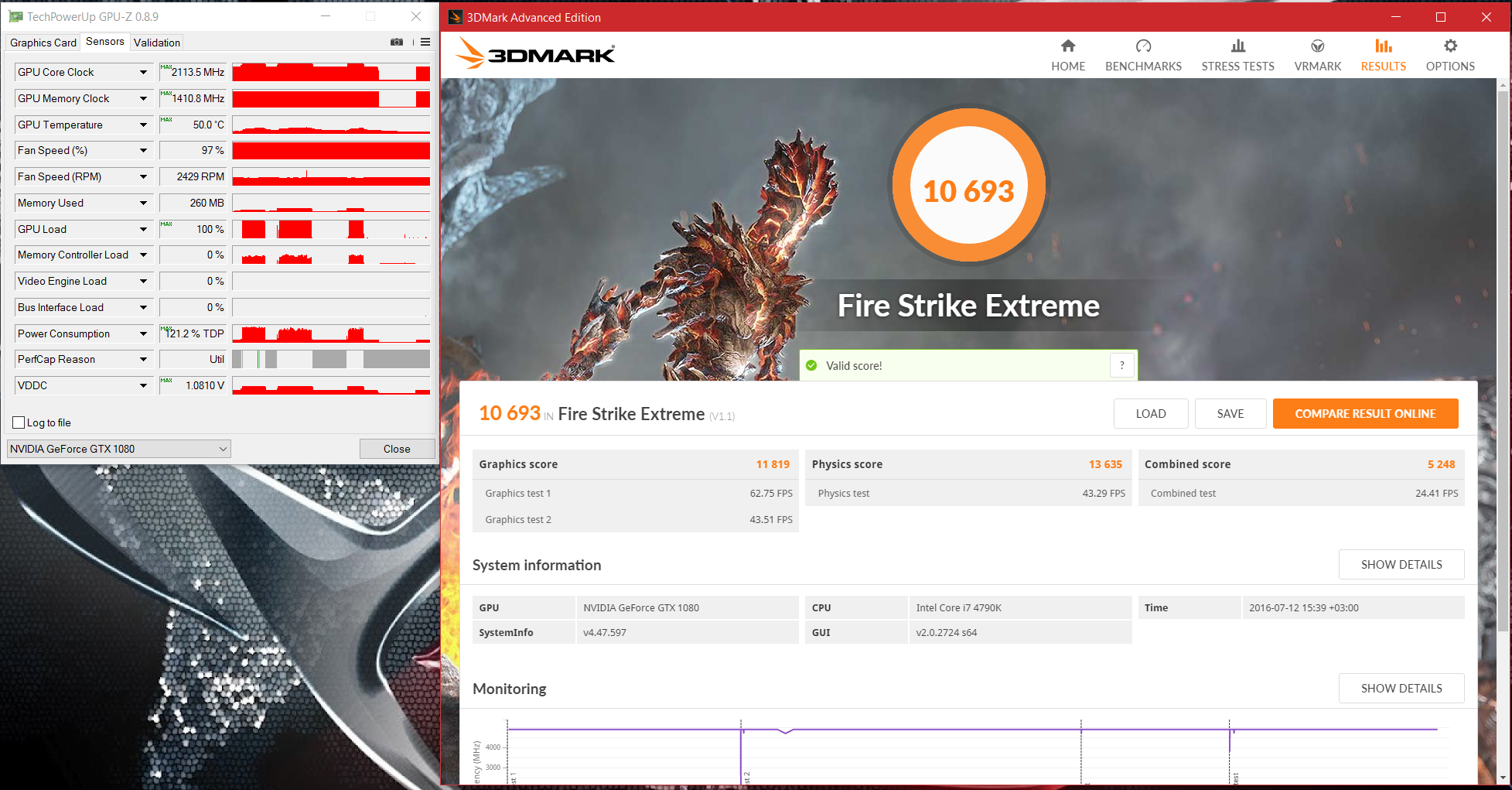Screen dimensions: 1512x790
Task: Click the Memory Used value 260 MB
Action: point(207,203)
